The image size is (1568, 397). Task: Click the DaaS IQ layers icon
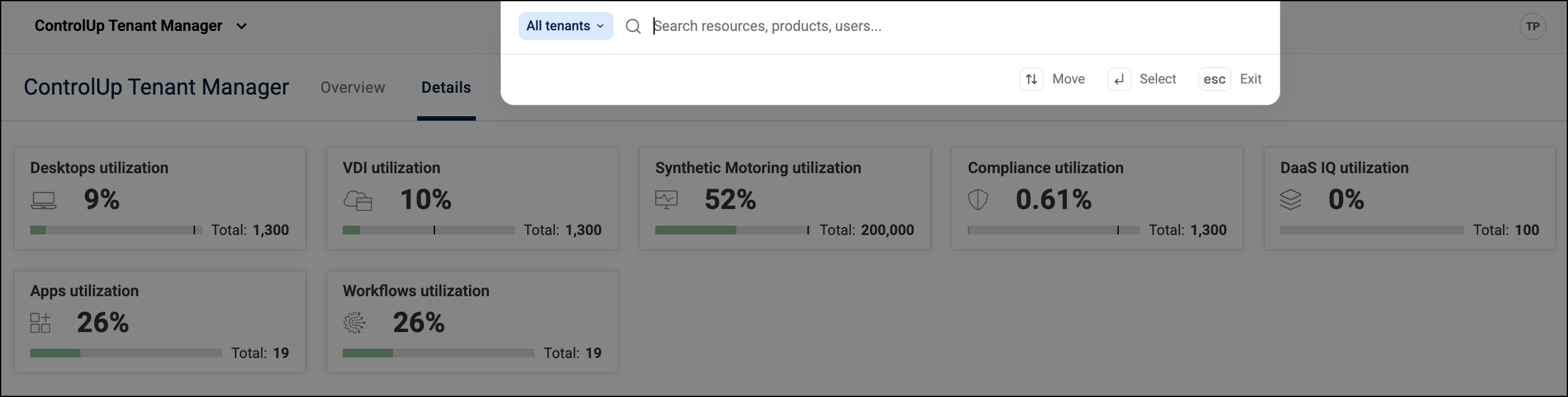pos(1291,200)
